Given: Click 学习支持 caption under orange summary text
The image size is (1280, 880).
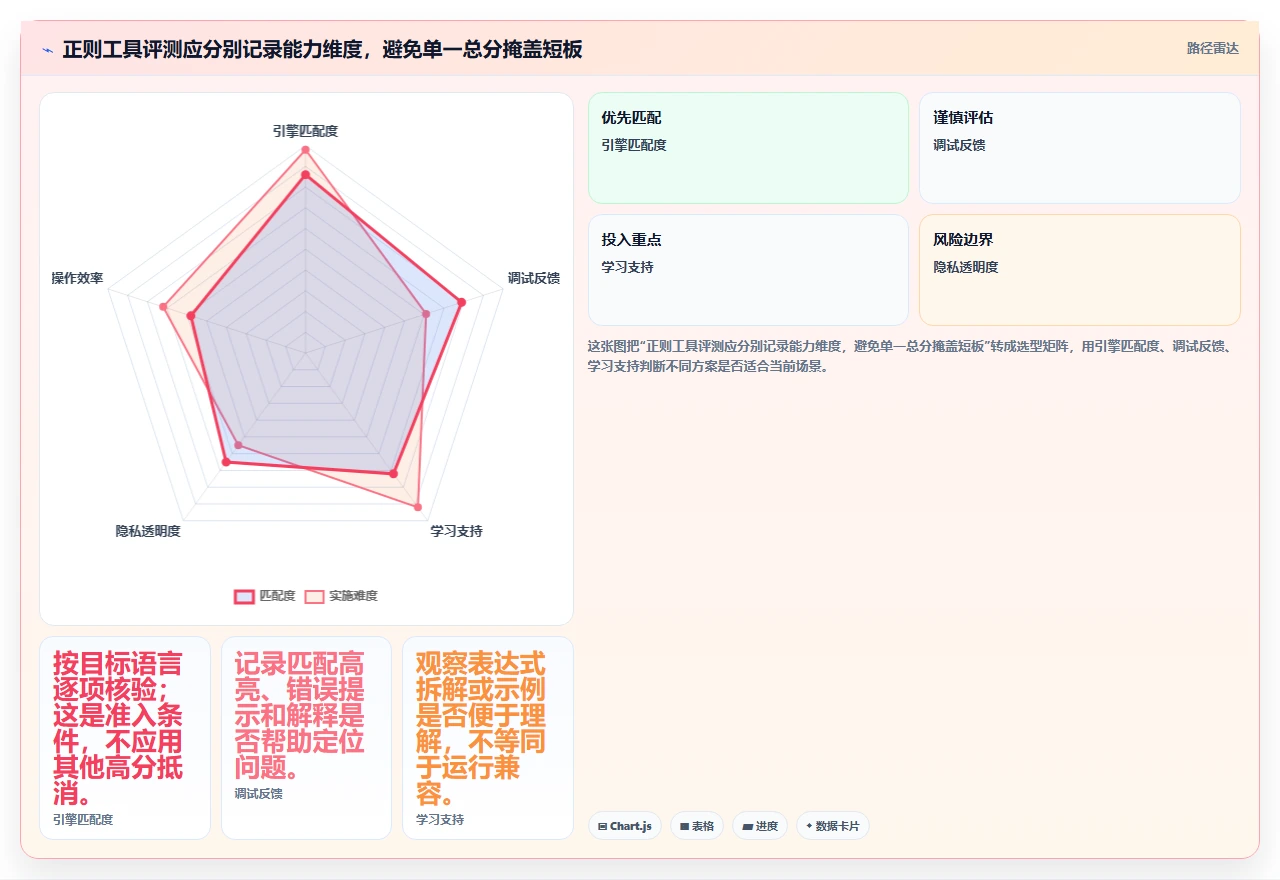Looking at the screenshot, I should 440,820.
